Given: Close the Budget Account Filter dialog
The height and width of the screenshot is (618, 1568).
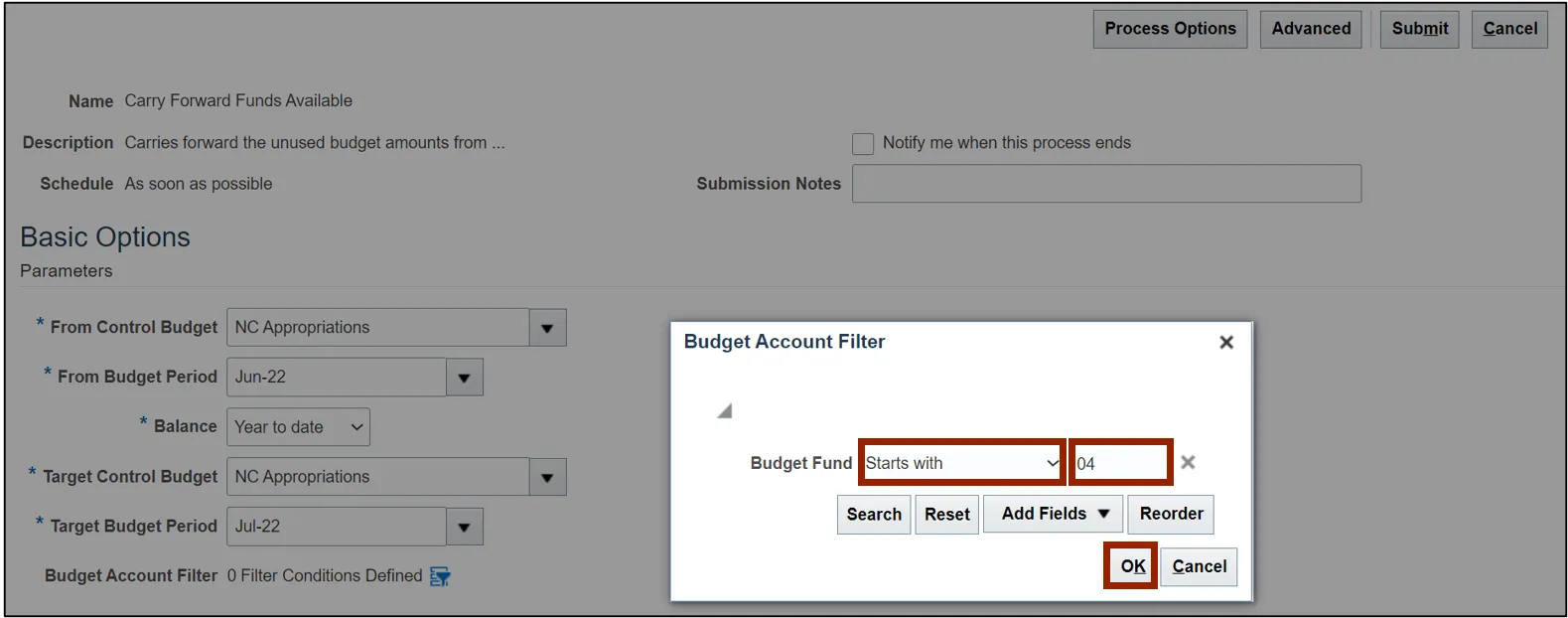Looking at the screenshot, I should tap(1226, 342).
